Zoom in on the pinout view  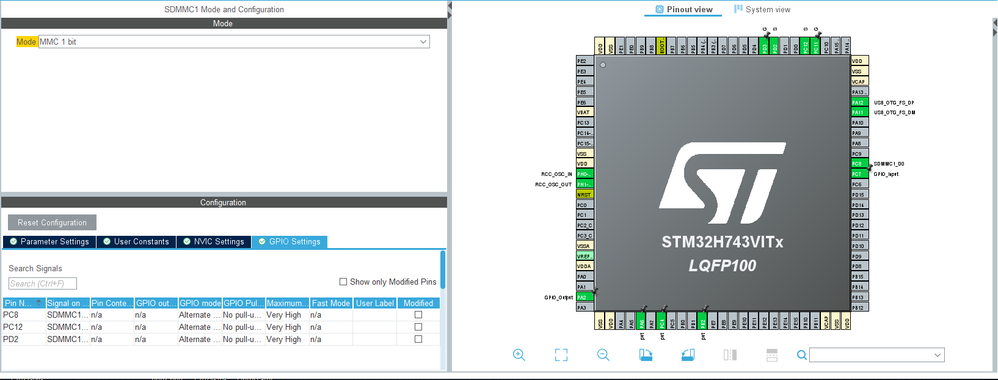[519, 355]
